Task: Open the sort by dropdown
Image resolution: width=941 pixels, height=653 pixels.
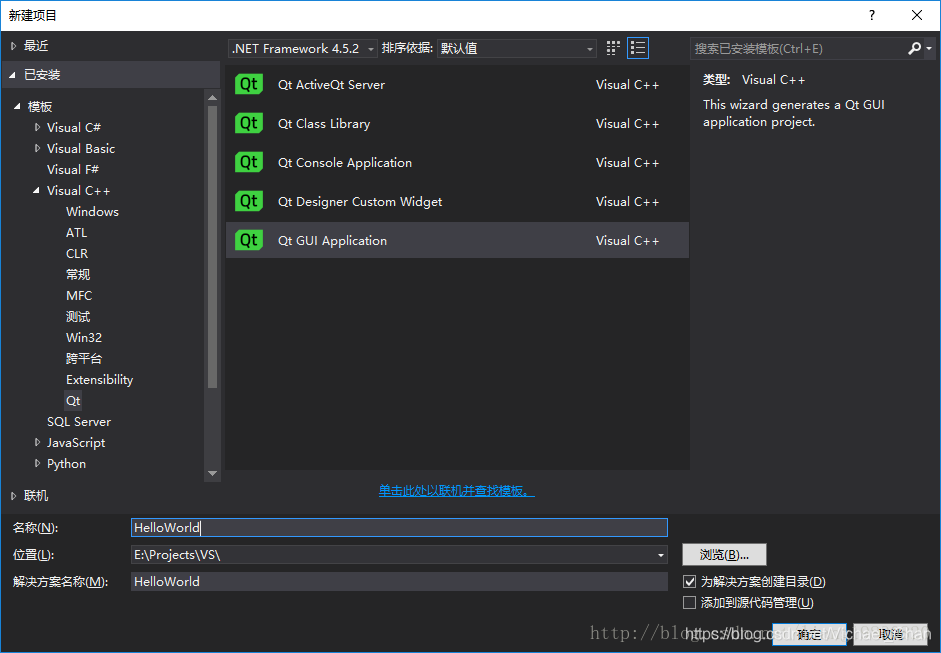Action: click(x=517, y=49)
